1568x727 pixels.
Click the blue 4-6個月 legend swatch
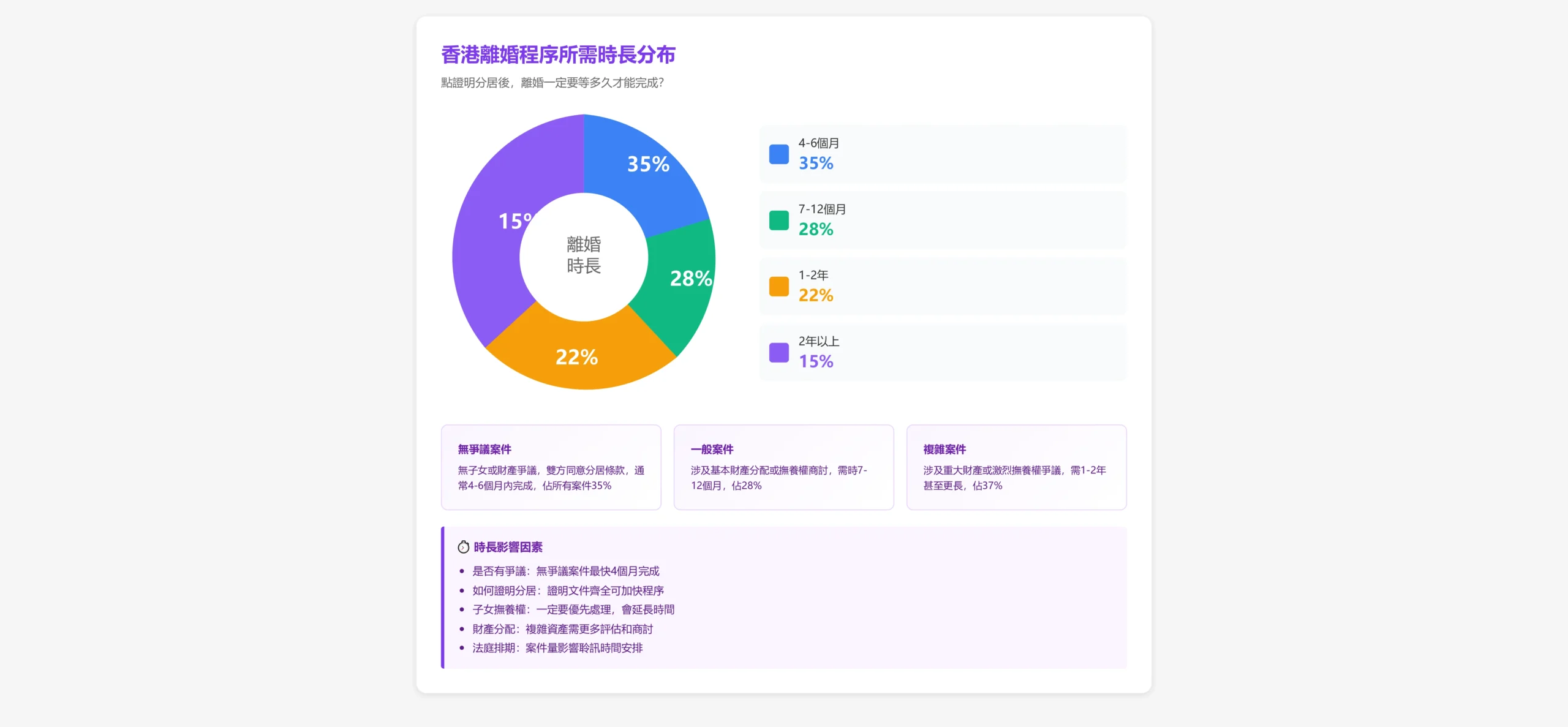778,154
